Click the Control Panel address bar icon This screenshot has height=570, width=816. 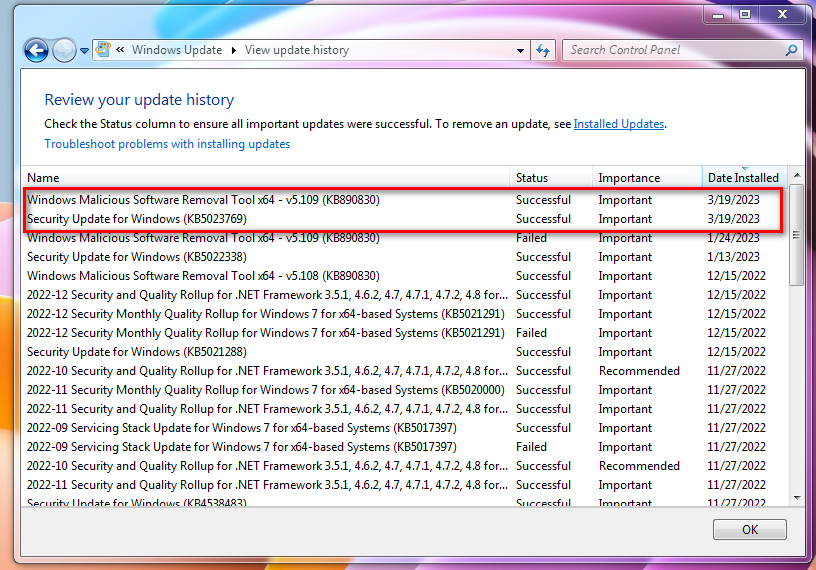pos(103,49)
